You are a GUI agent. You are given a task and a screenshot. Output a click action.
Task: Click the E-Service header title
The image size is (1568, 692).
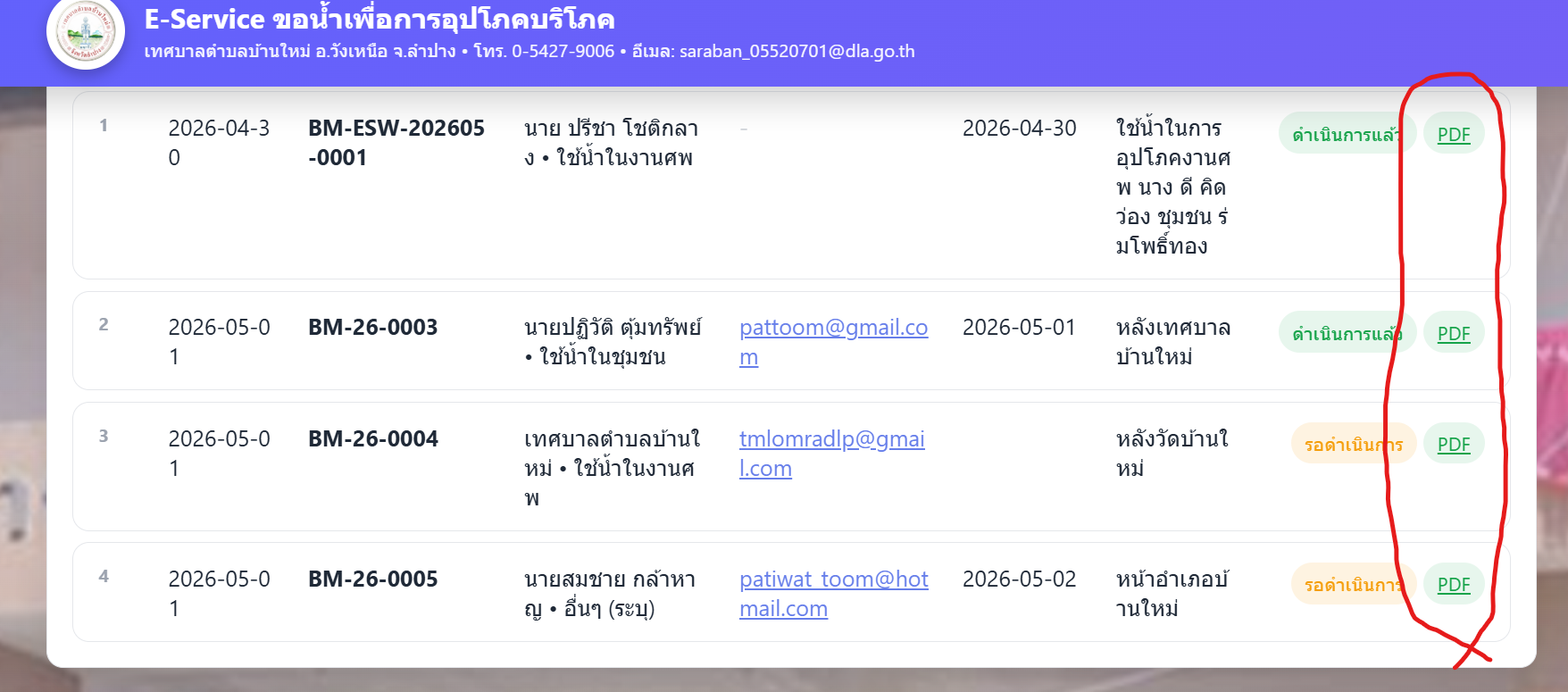pos(379,19)
